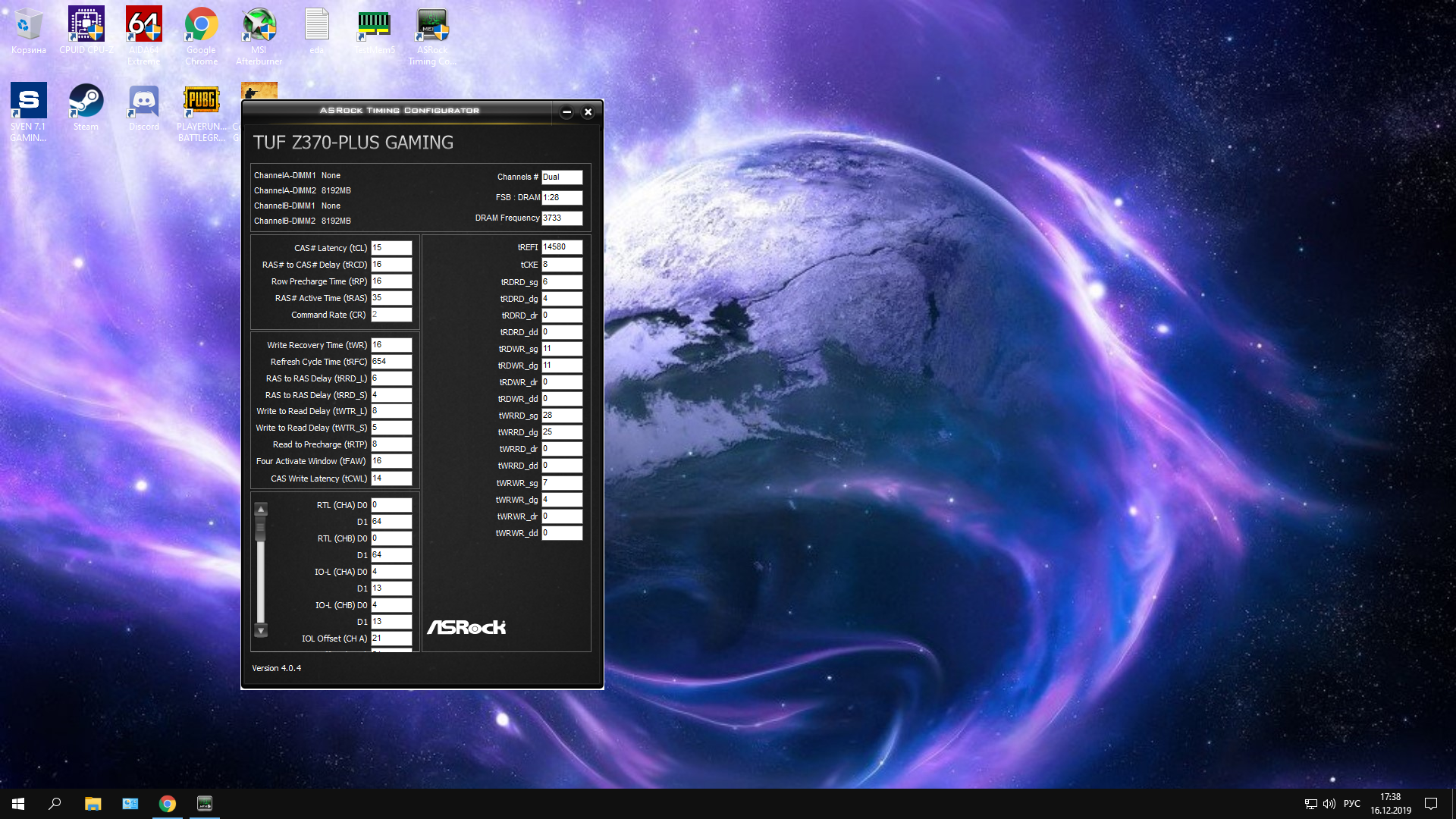Screen dimensions: 1456x819
Task: Open the notification center icon
Action: click(x=1430, y=803)
